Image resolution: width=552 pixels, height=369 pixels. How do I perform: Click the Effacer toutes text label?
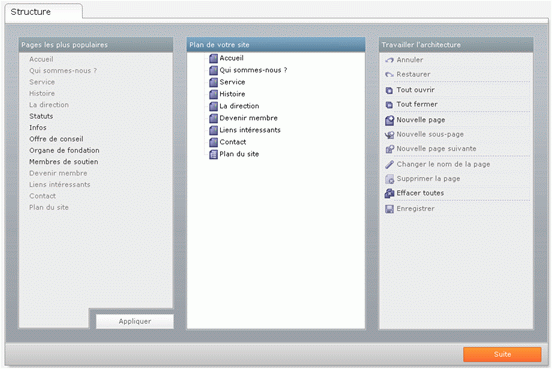pyautogui.click(x=420, y=193)
